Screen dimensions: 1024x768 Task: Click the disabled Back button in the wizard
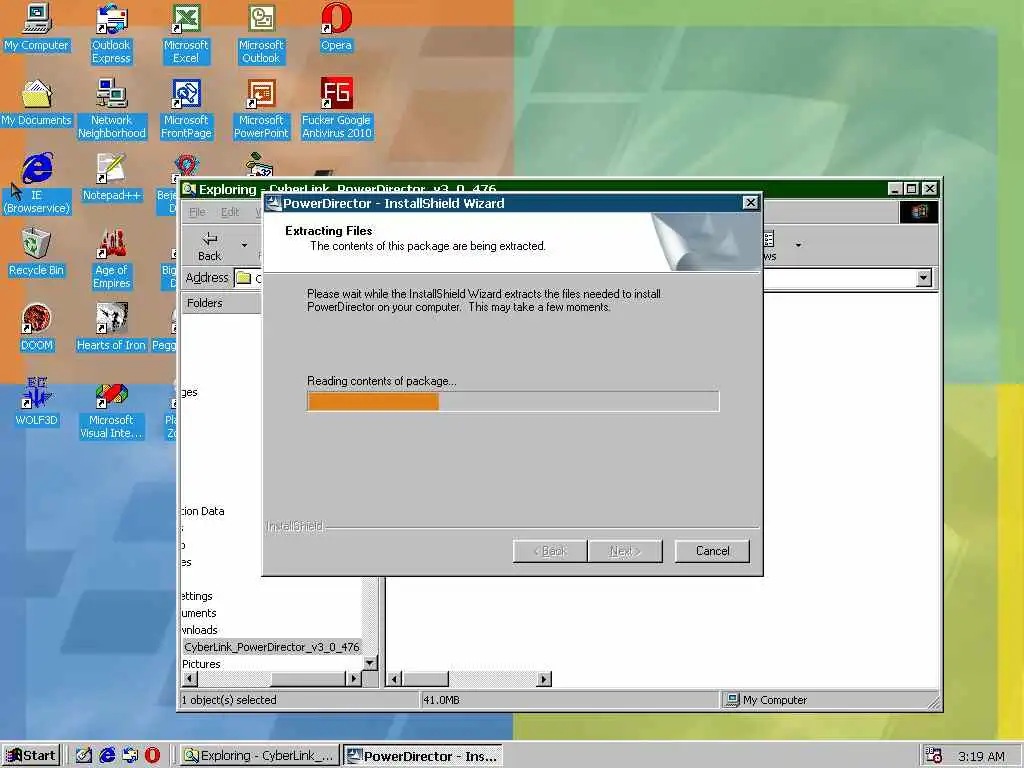tap(550, 551)
